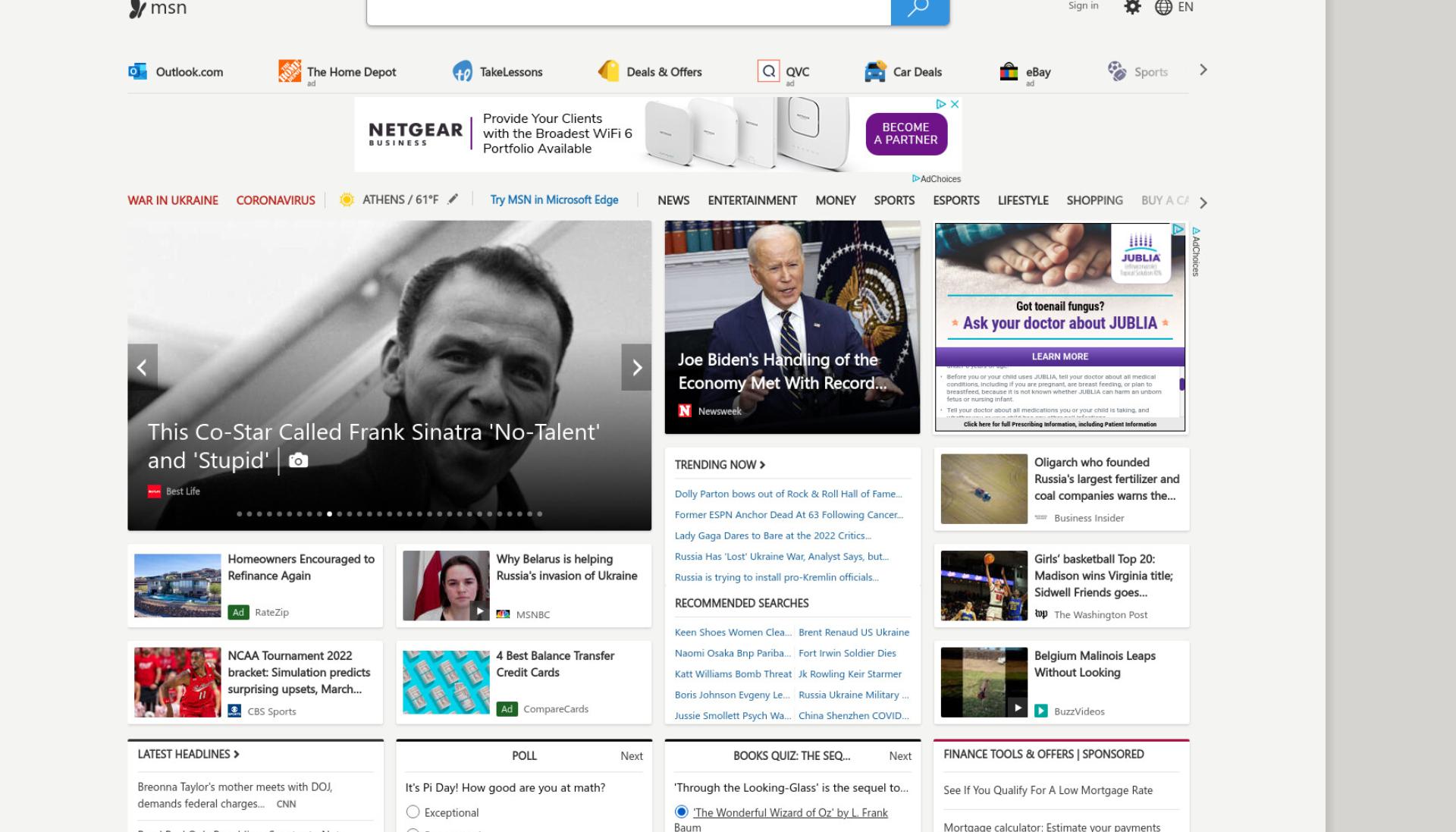Close the Netgear ad with X
The image size is (1456, 832).
[x=955, y=104]
